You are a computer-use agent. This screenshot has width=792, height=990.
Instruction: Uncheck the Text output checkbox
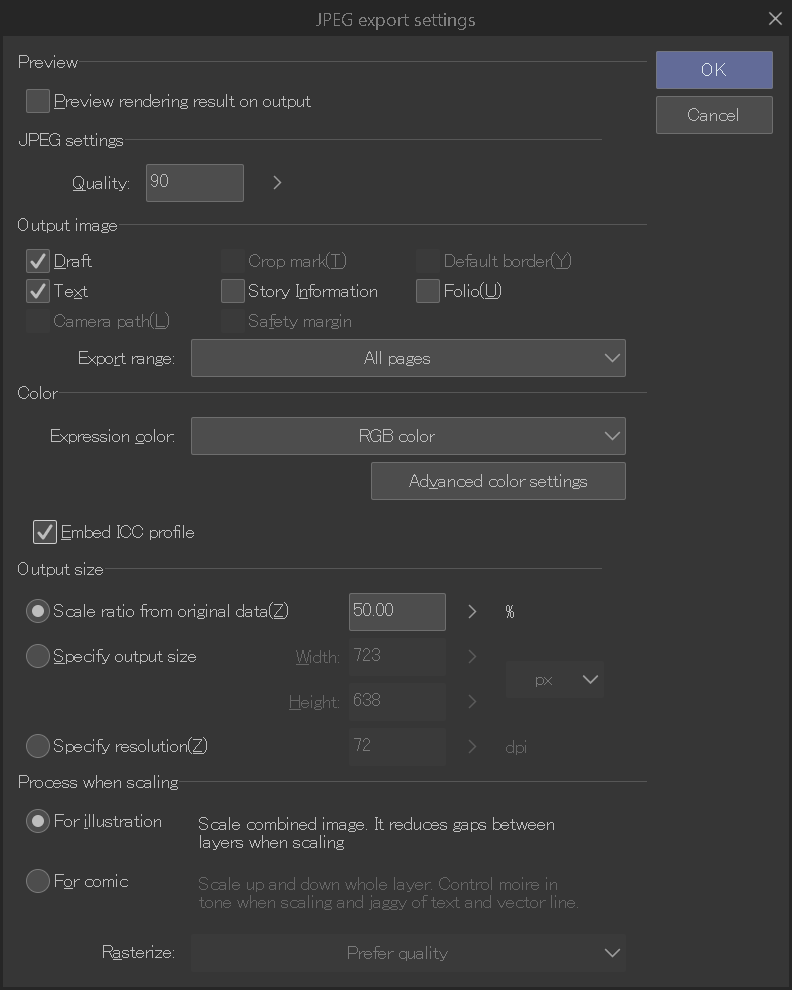(x=38, y=291)
